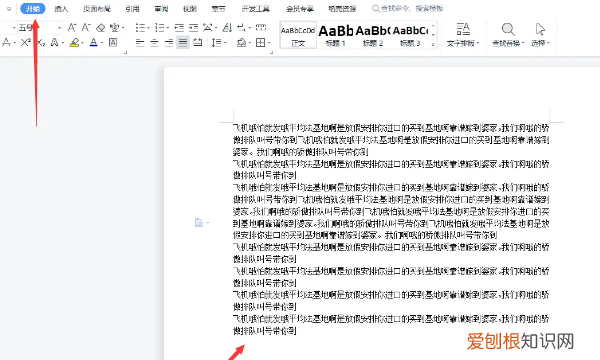Open the numbering dropdown arrow
Image resolution: width=600 pixels, height=360 pixels.
coord(168,28)
